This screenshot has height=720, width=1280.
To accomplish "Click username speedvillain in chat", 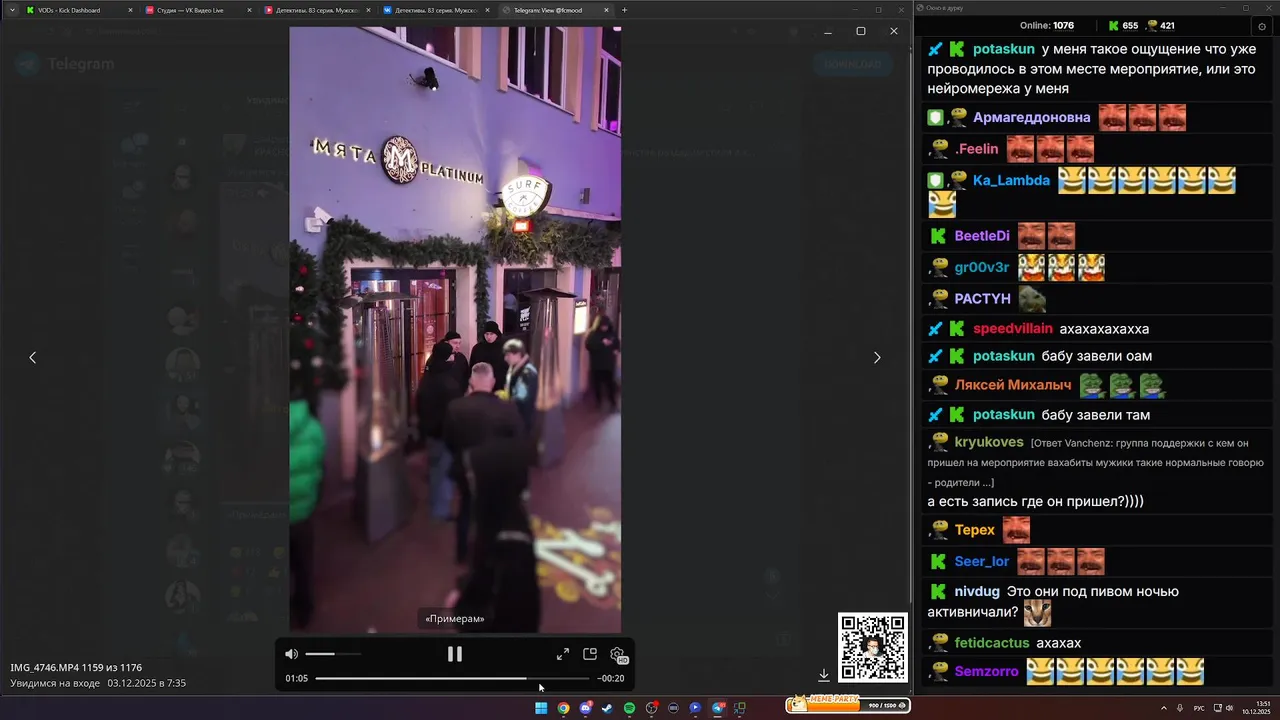I will point(1013,329).
